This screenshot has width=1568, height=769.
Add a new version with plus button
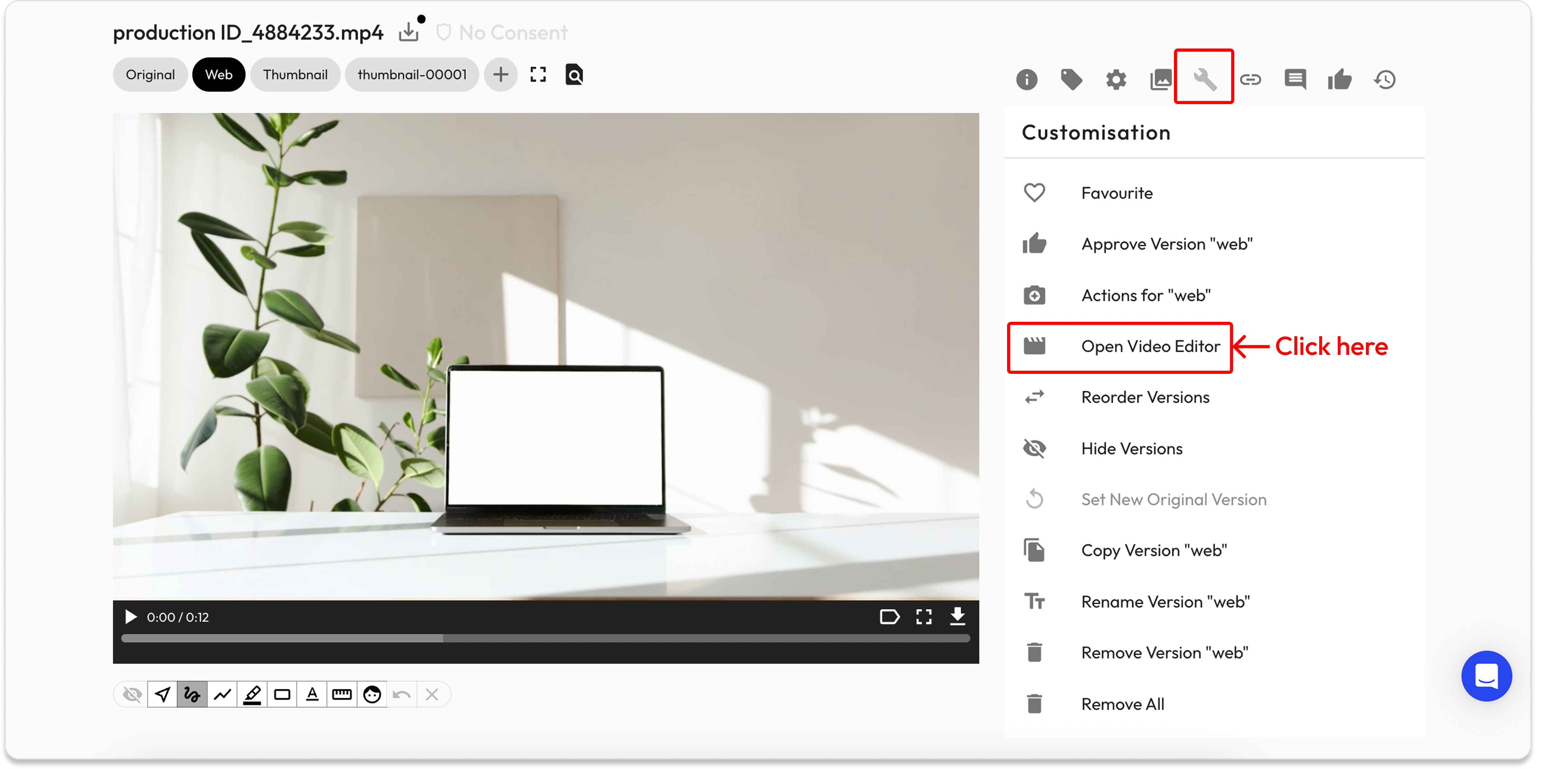pyautogui.click(x=500, y=75)
